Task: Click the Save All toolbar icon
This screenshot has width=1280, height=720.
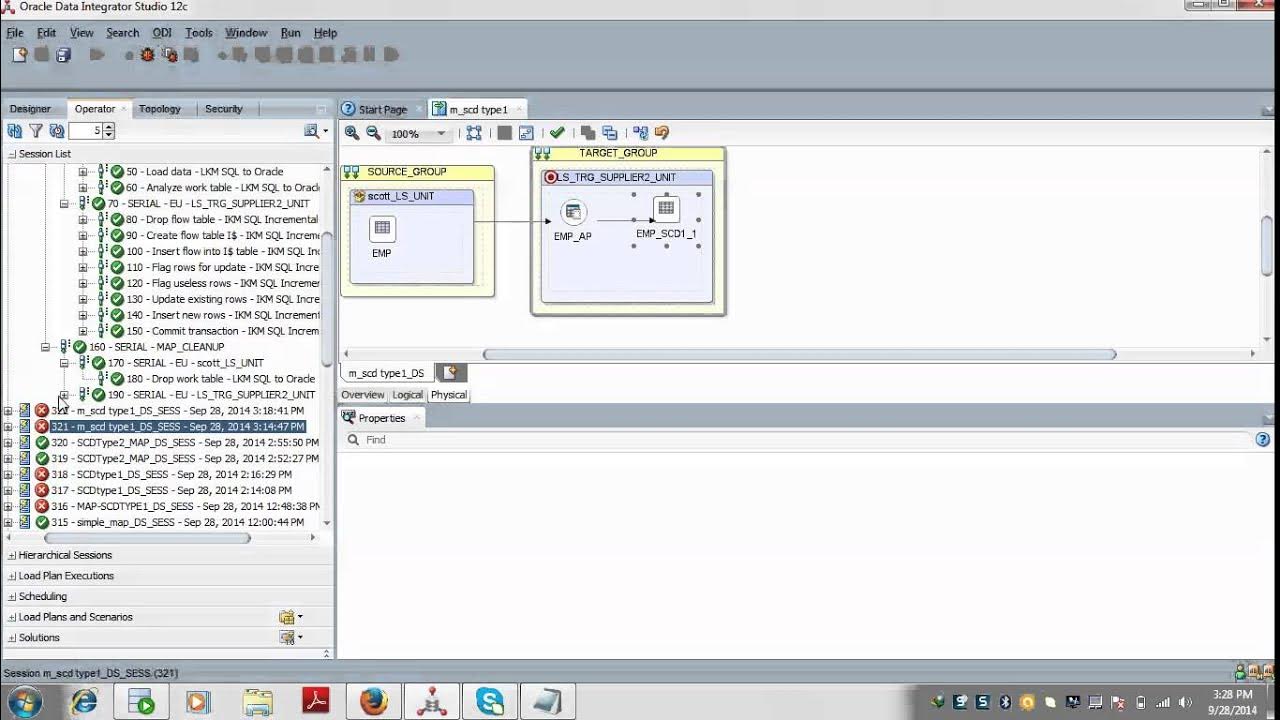Action: 63,55
